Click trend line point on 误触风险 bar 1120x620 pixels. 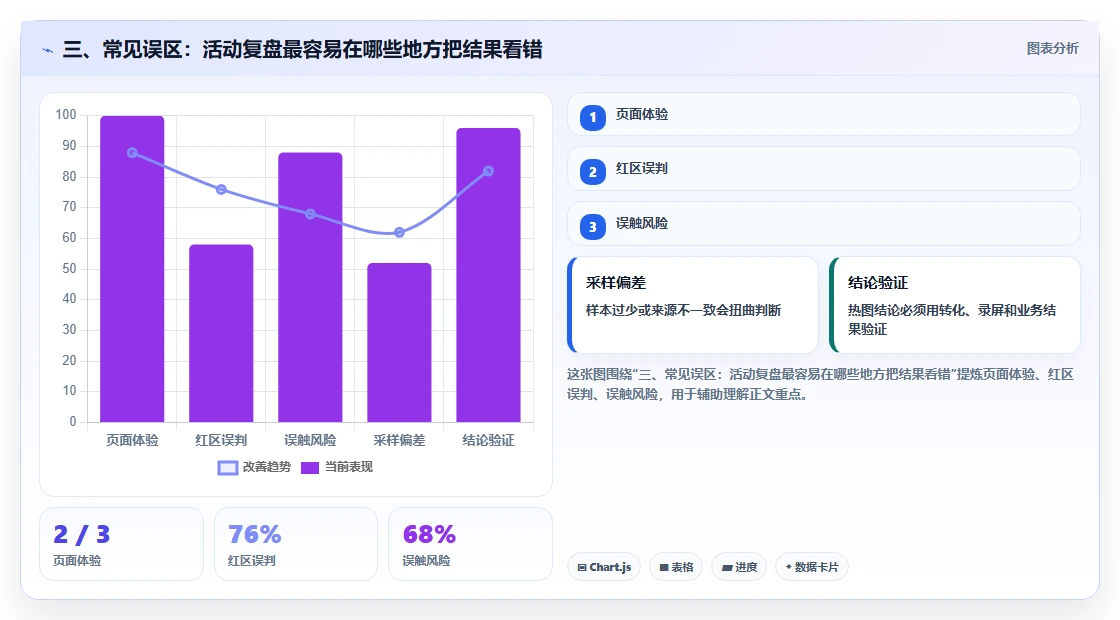click(310, 214)
